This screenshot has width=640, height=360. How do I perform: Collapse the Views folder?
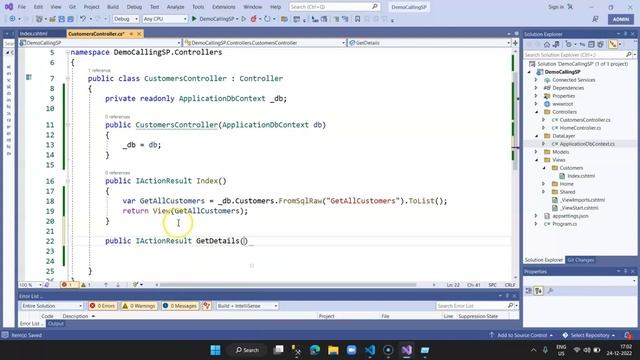pos(536,160)
